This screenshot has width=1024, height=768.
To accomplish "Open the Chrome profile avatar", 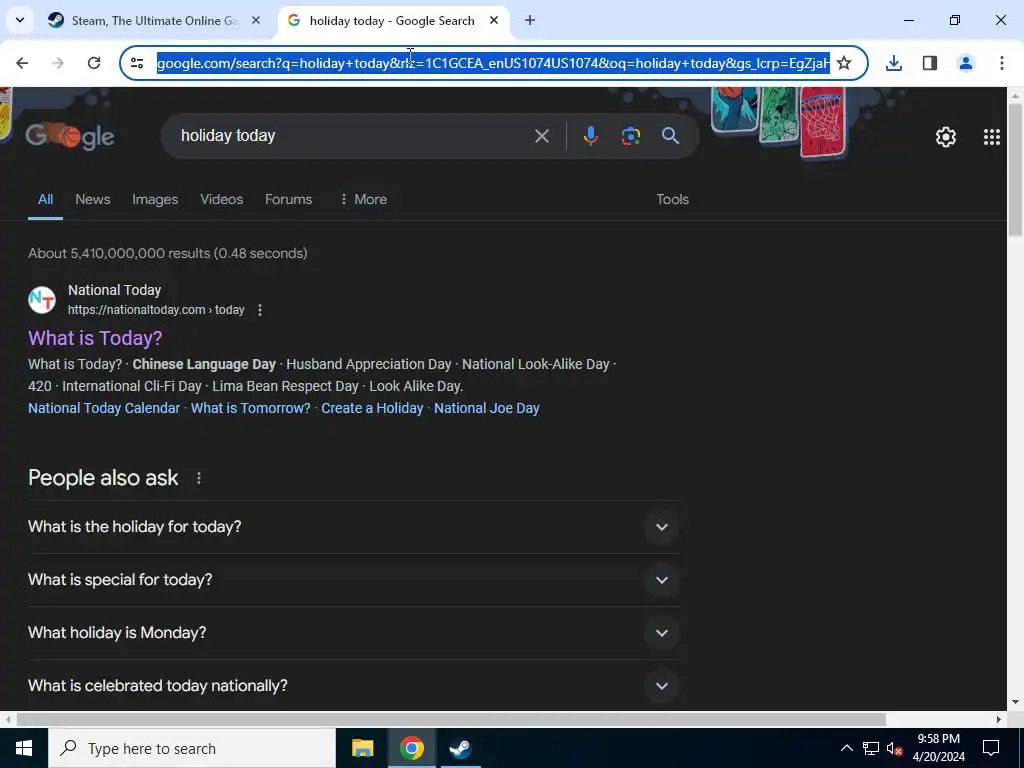I will click(x=965, y=63).
